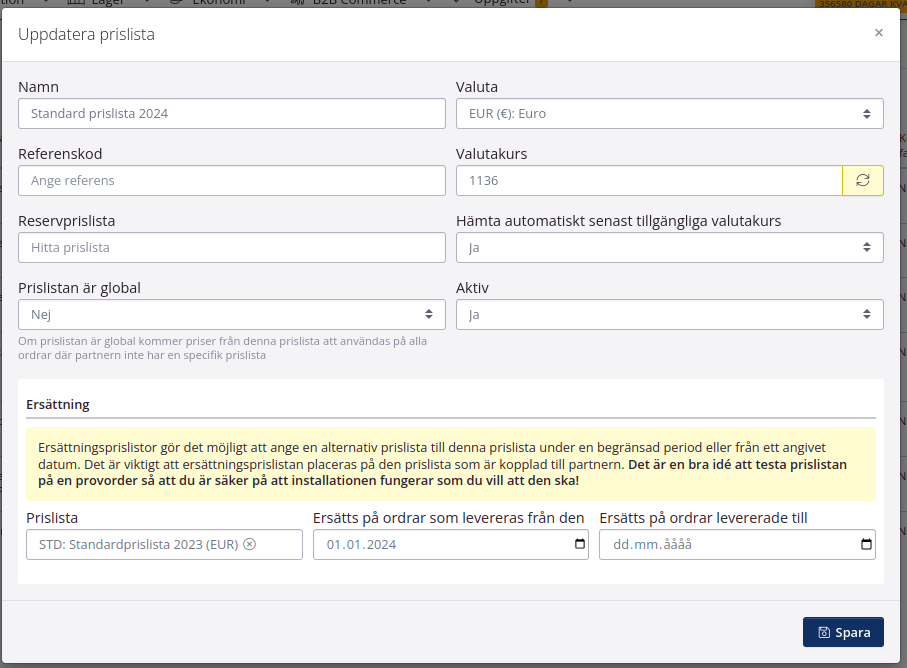Click the Spara save button
Screen dimensions: 907x668
[843, 632]
